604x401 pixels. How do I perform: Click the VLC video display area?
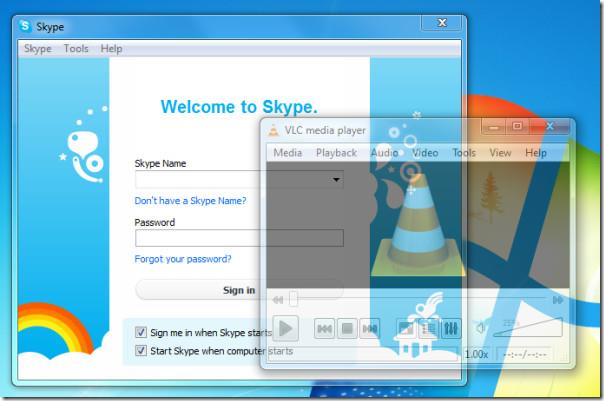click(x=418, y=225)
